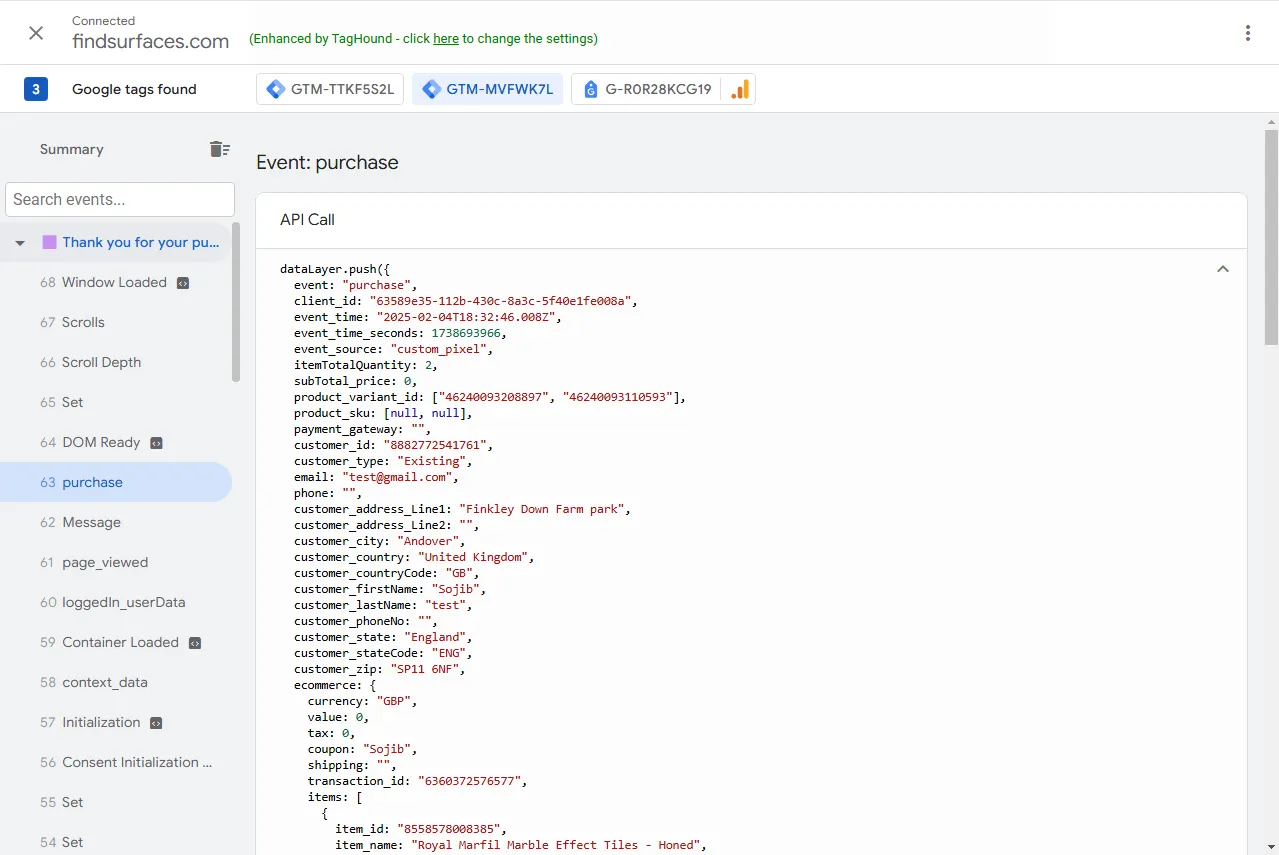Open the Summary view
This screenshot has height=855, width=1279.
(x=72, y=149)
